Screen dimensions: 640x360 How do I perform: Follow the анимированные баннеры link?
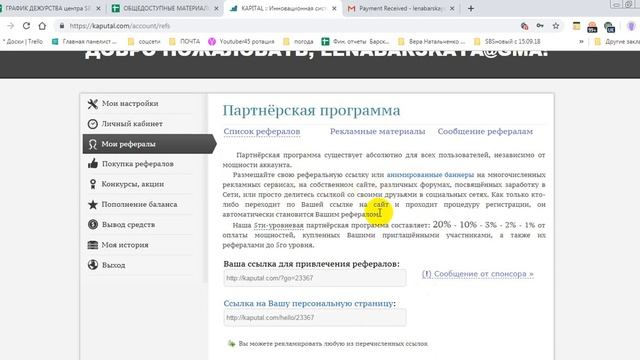coord(430,175)
